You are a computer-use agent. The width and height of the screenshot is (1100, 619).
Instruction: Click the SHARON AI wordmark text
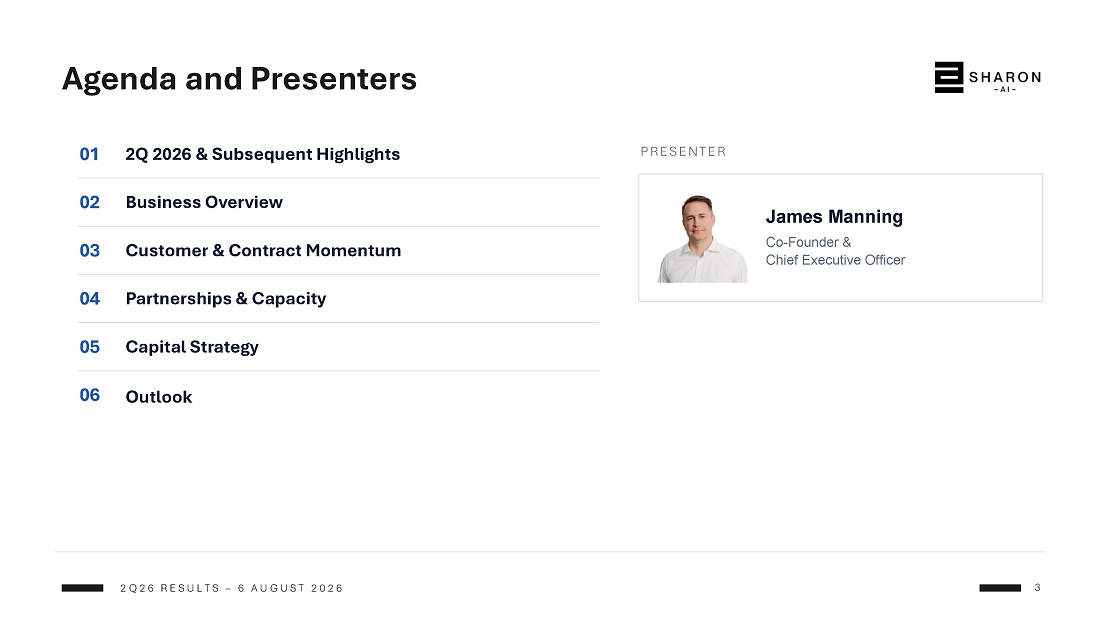(x=1005, y=81)
